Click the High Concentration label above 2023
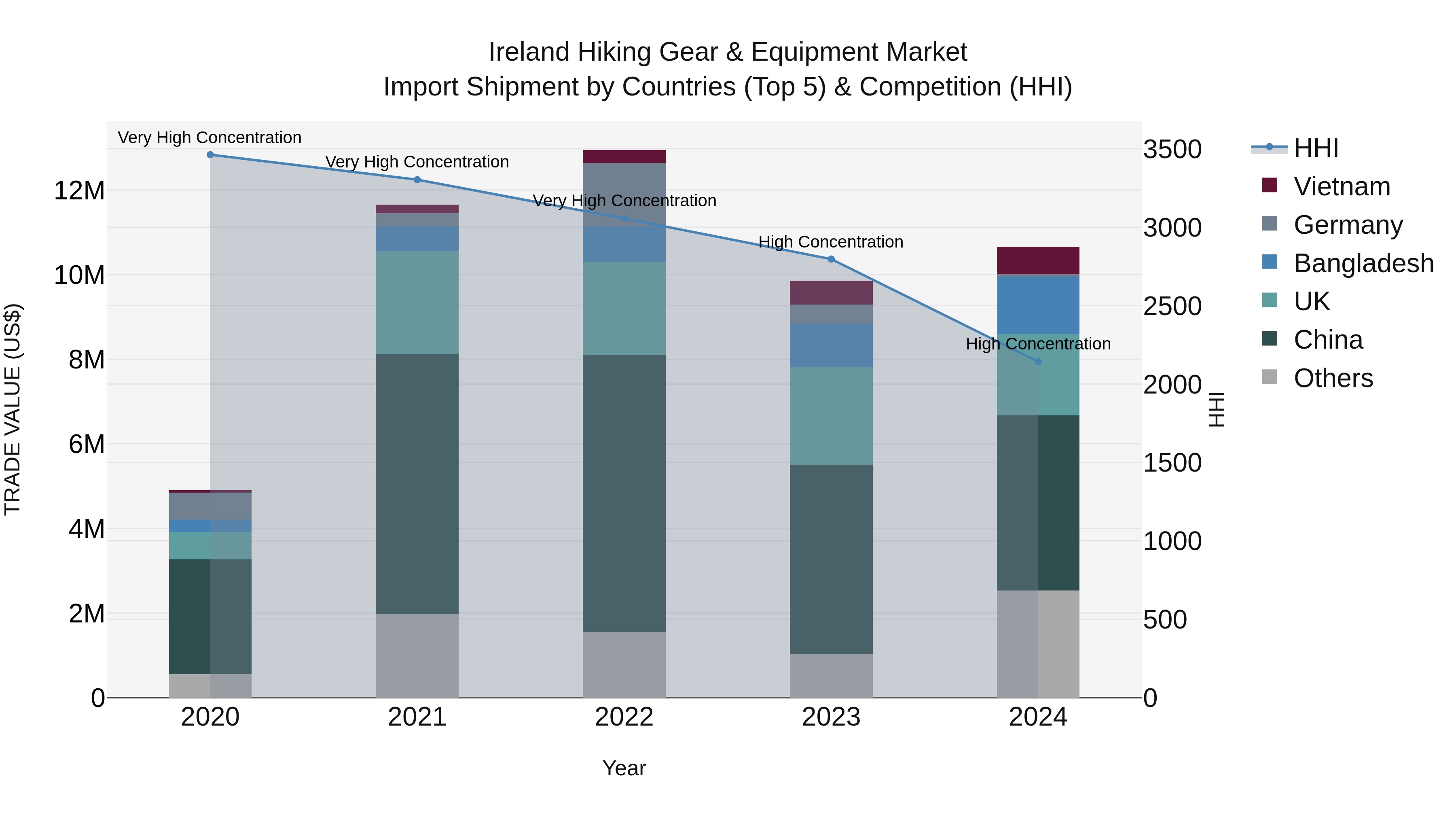The image size is (1456, 819). pyautogui.click(x=831, y=242)
